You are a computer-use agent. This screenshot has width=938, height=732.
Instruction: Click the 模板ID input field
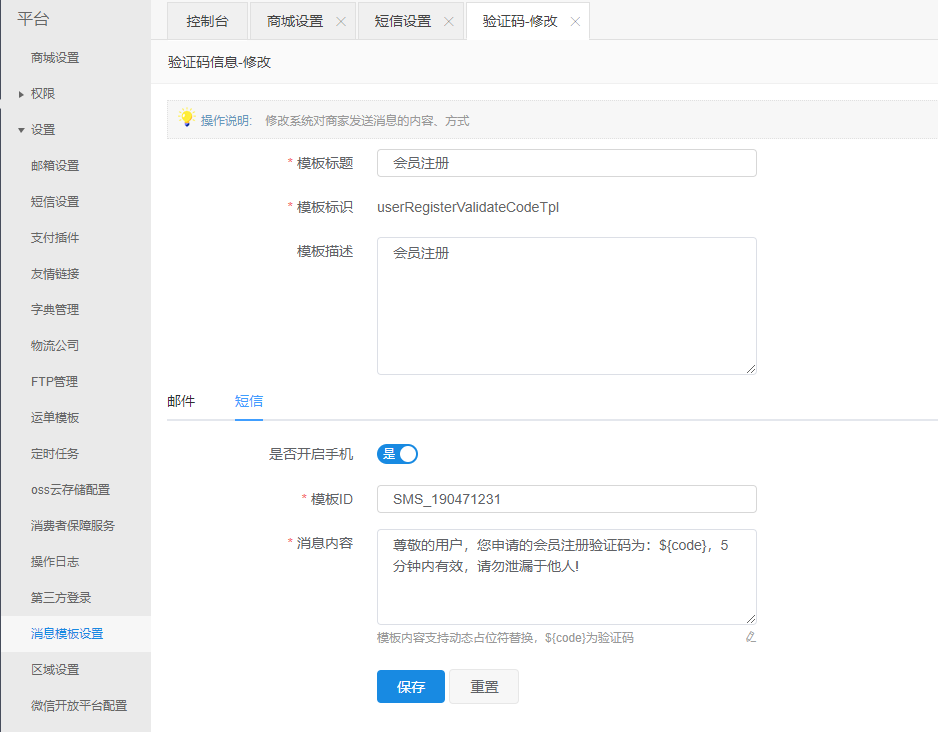coord(566,499)
